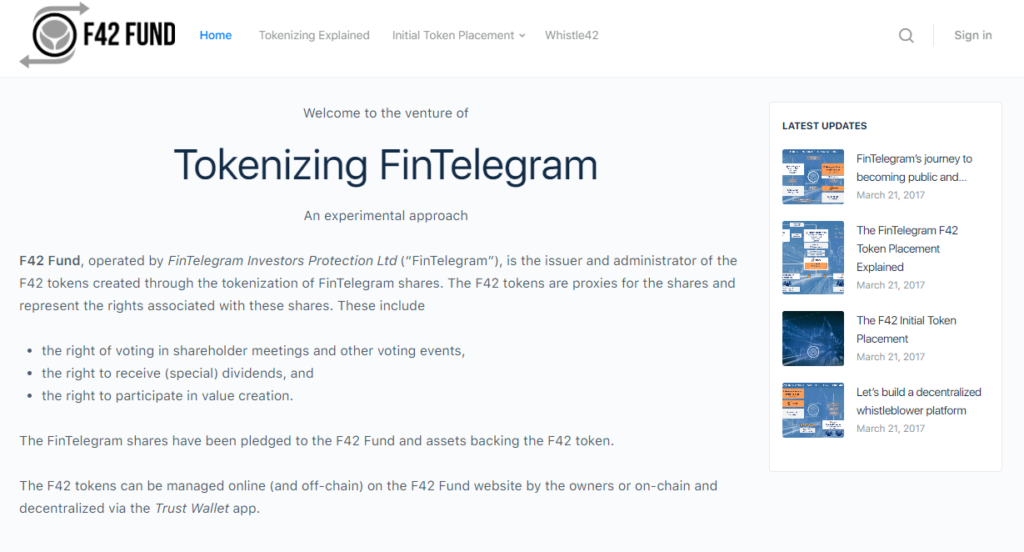Open thumbnail for Token Placement Explained post
This screenshot has height=552, width=1024.
coord(813,258)
